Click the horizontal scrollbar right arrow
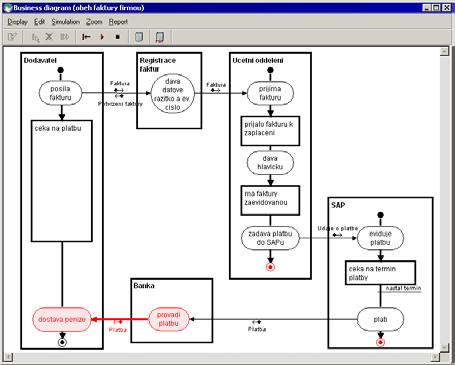Viewport: 455px width, 365px height. pos(435,357)
